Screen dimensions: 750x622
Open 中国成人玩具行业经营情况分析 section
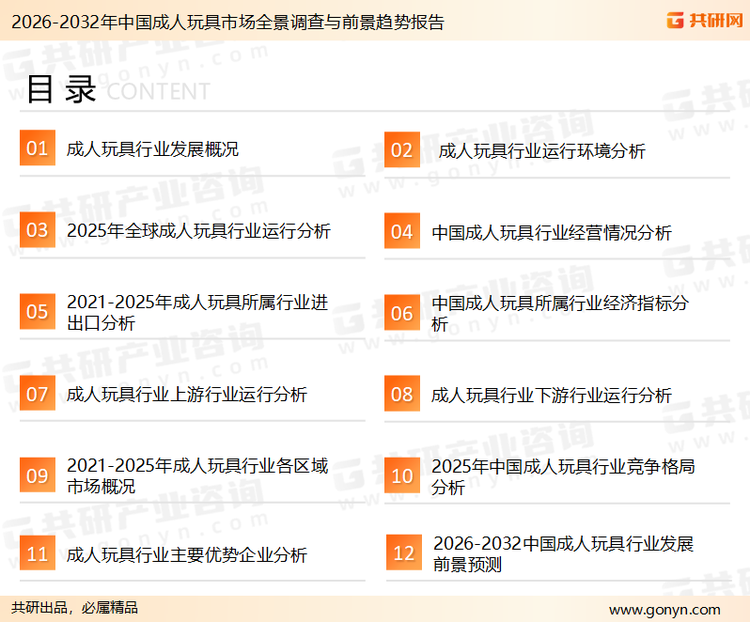click(551, 232)
